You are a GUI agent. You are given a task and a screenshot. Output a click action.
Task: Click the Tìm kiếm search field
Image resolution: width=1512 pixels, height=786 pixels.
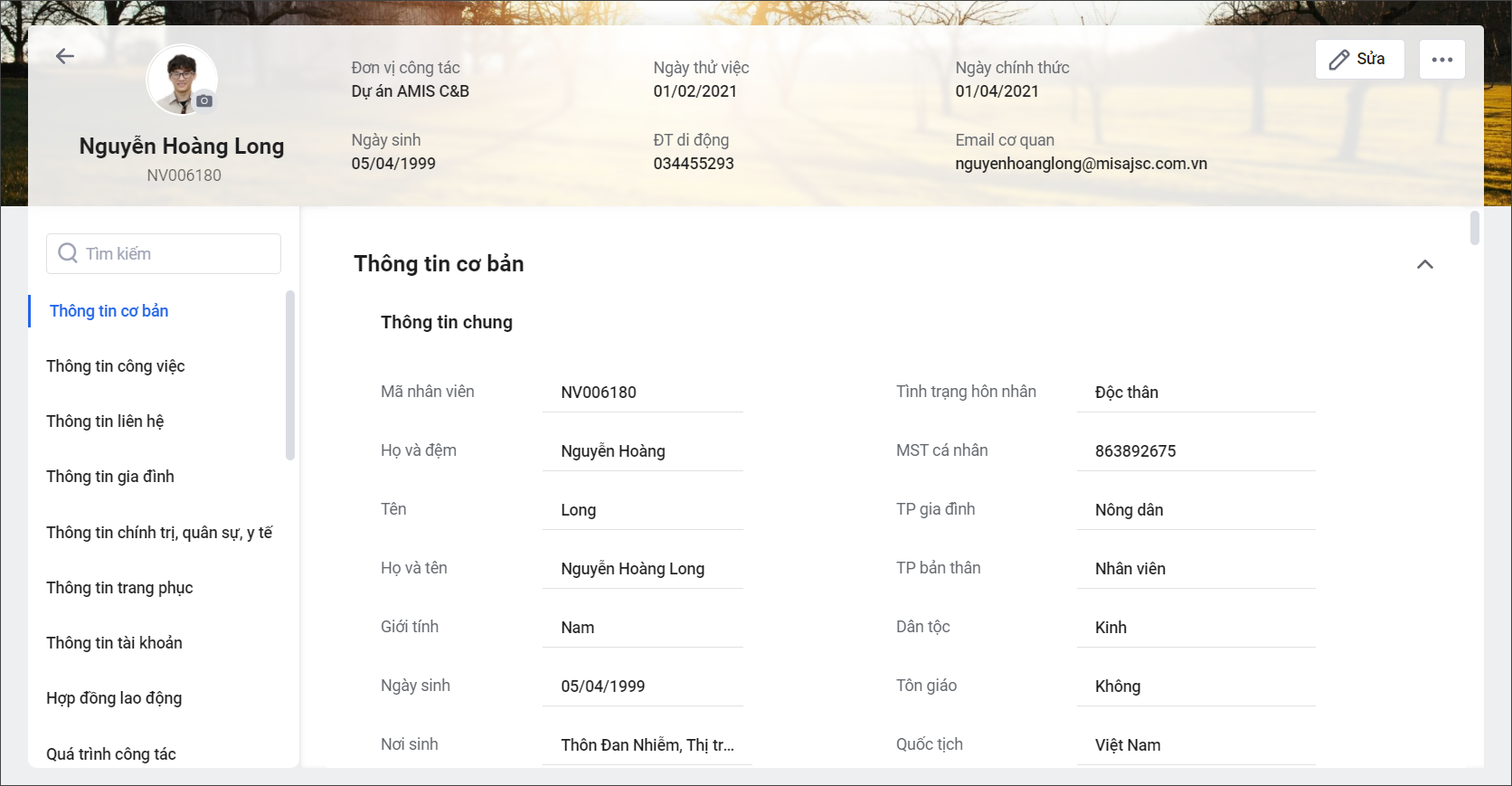tap(164, 253)
